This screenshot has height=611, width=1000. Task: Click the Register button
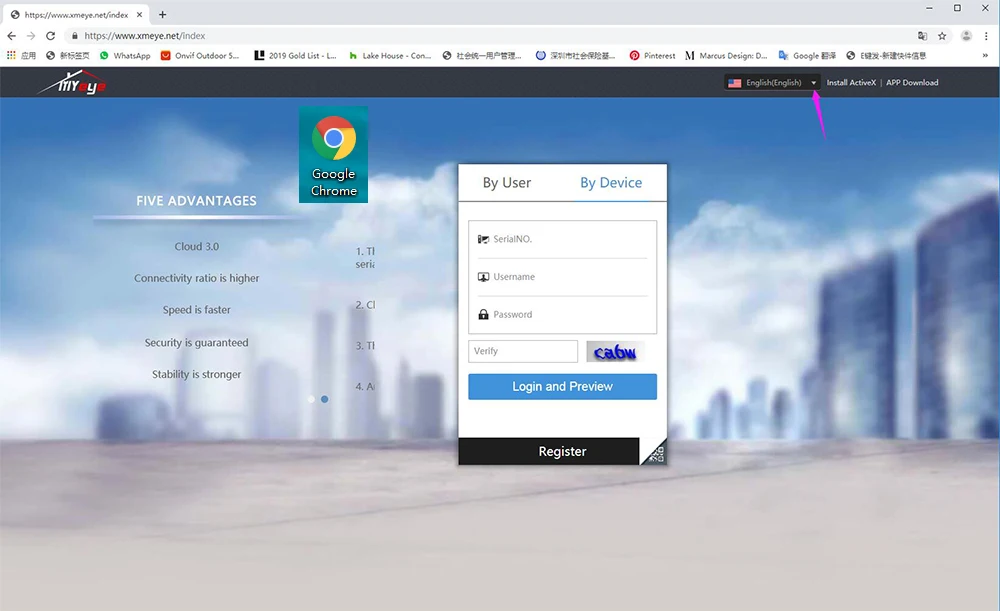(x=548, y=452)
